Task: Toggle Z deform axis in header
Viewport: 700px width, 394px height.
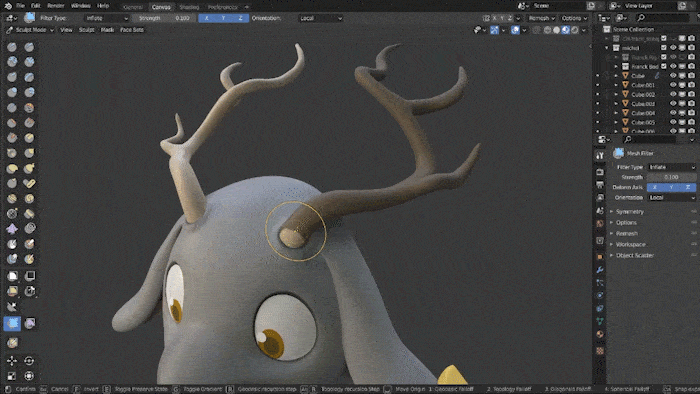Action: pos(241,18)
